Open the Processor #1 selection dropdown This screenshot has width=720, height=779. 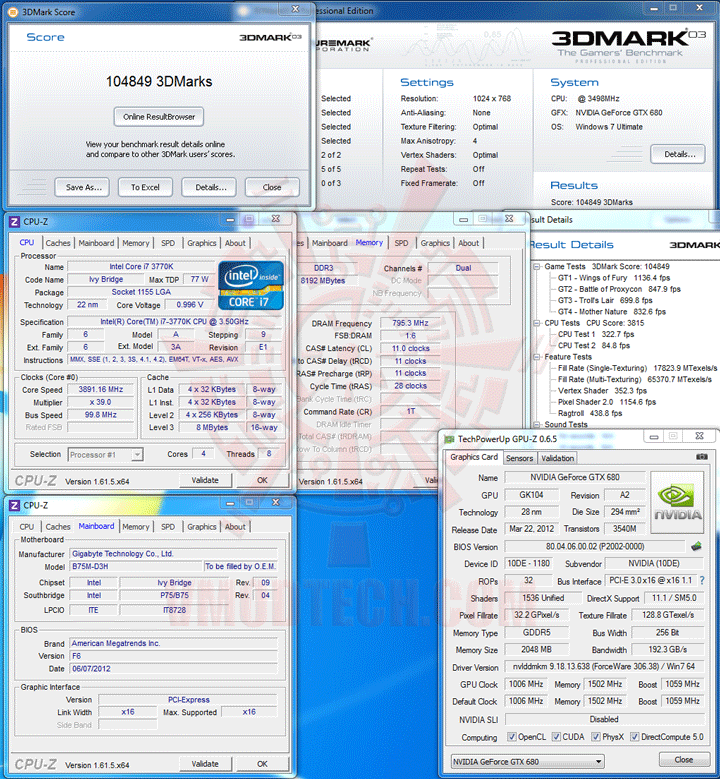(105, 455)
